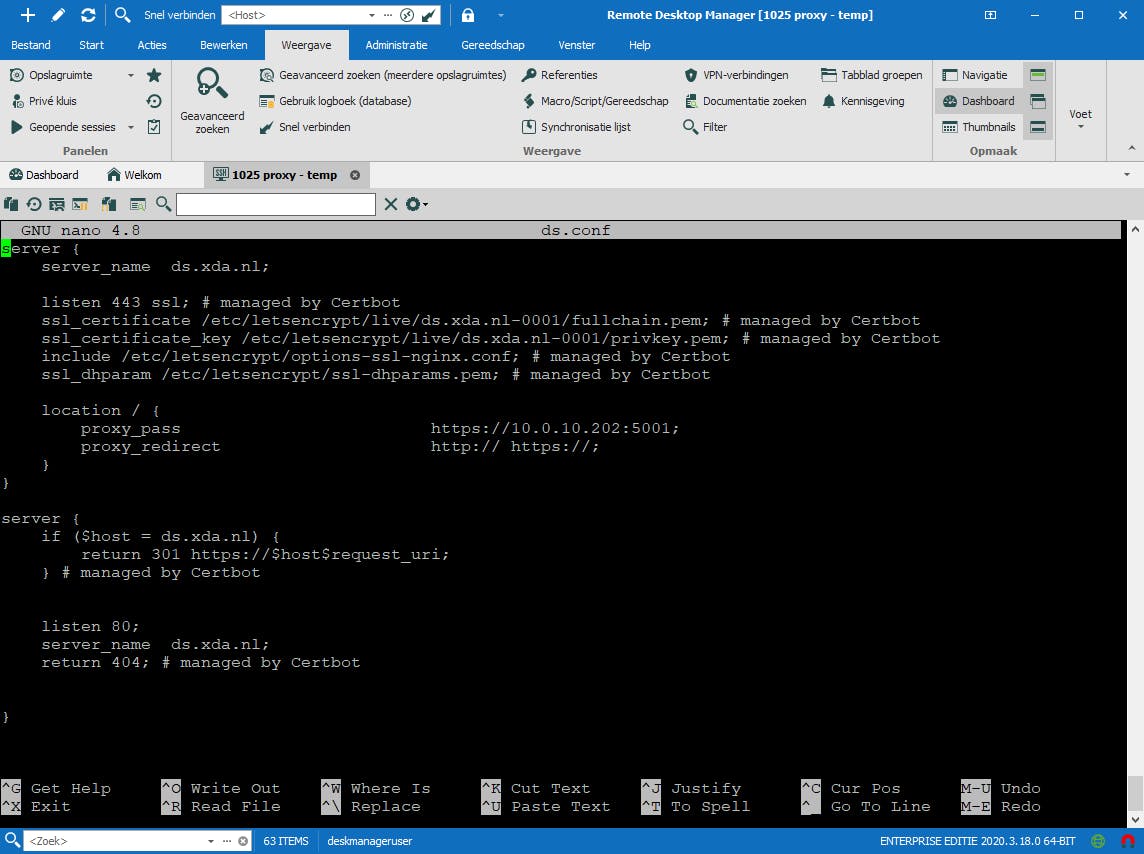Click the pencil edit icon in title bar
This screenshot has height=854, width=1144.
(x=58, y=15)
